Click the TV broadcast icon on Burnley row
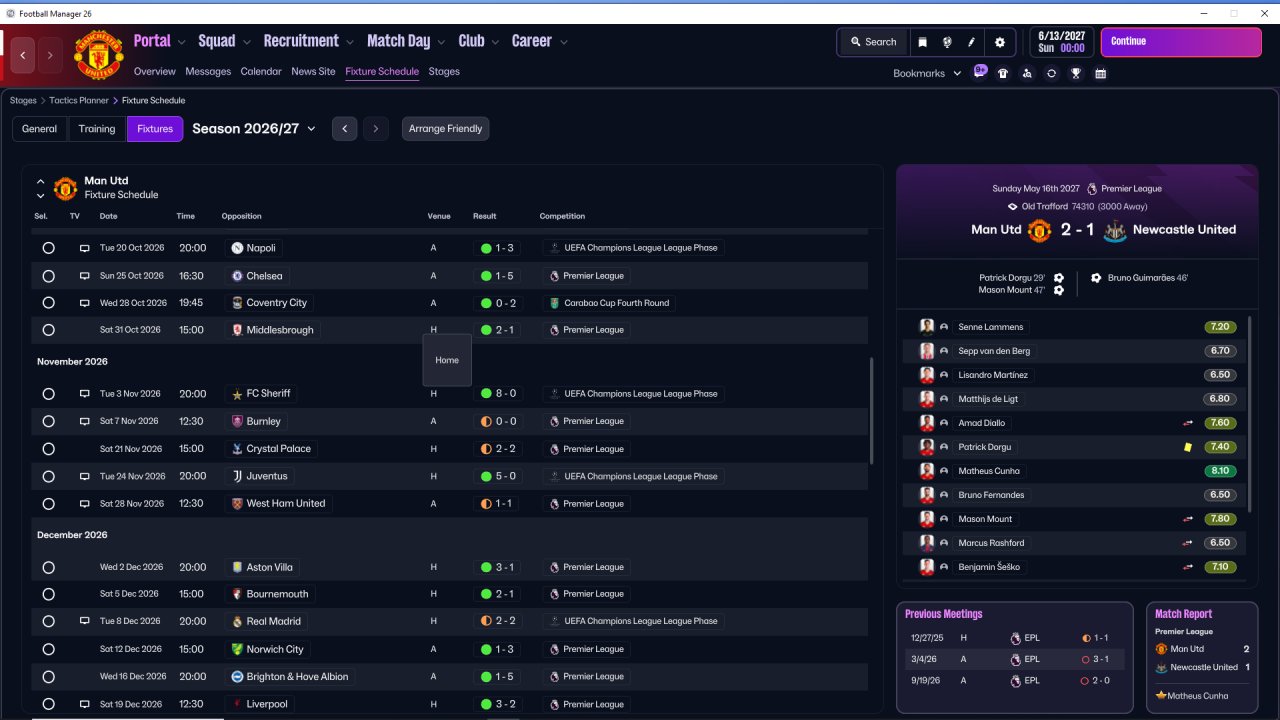The height and width of the screenshot is (720, 1280). 85,422
